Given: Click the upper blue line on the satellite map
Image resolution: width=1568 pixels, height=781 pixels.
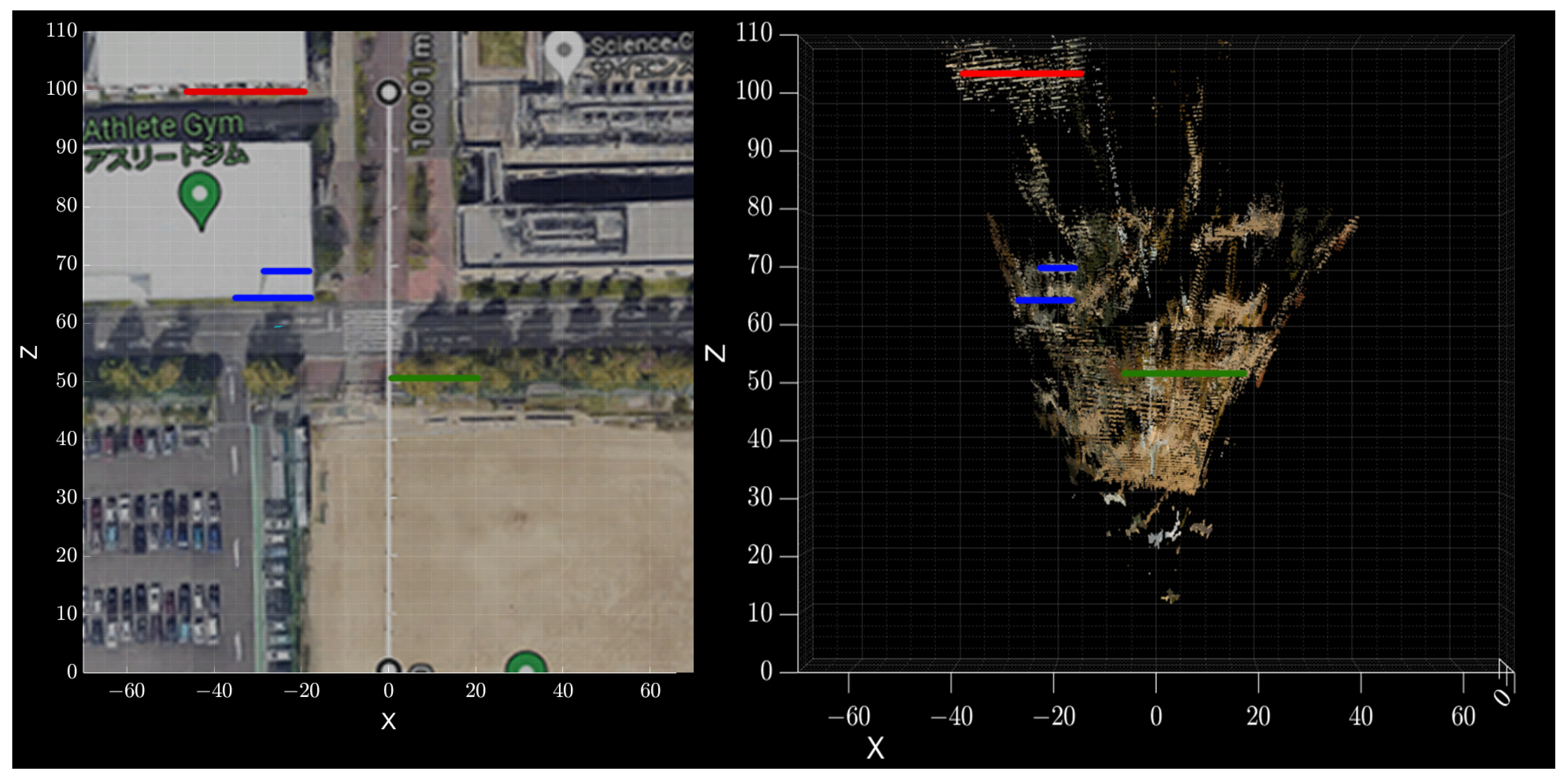Looking at the screenshot, I should point(286,271).
